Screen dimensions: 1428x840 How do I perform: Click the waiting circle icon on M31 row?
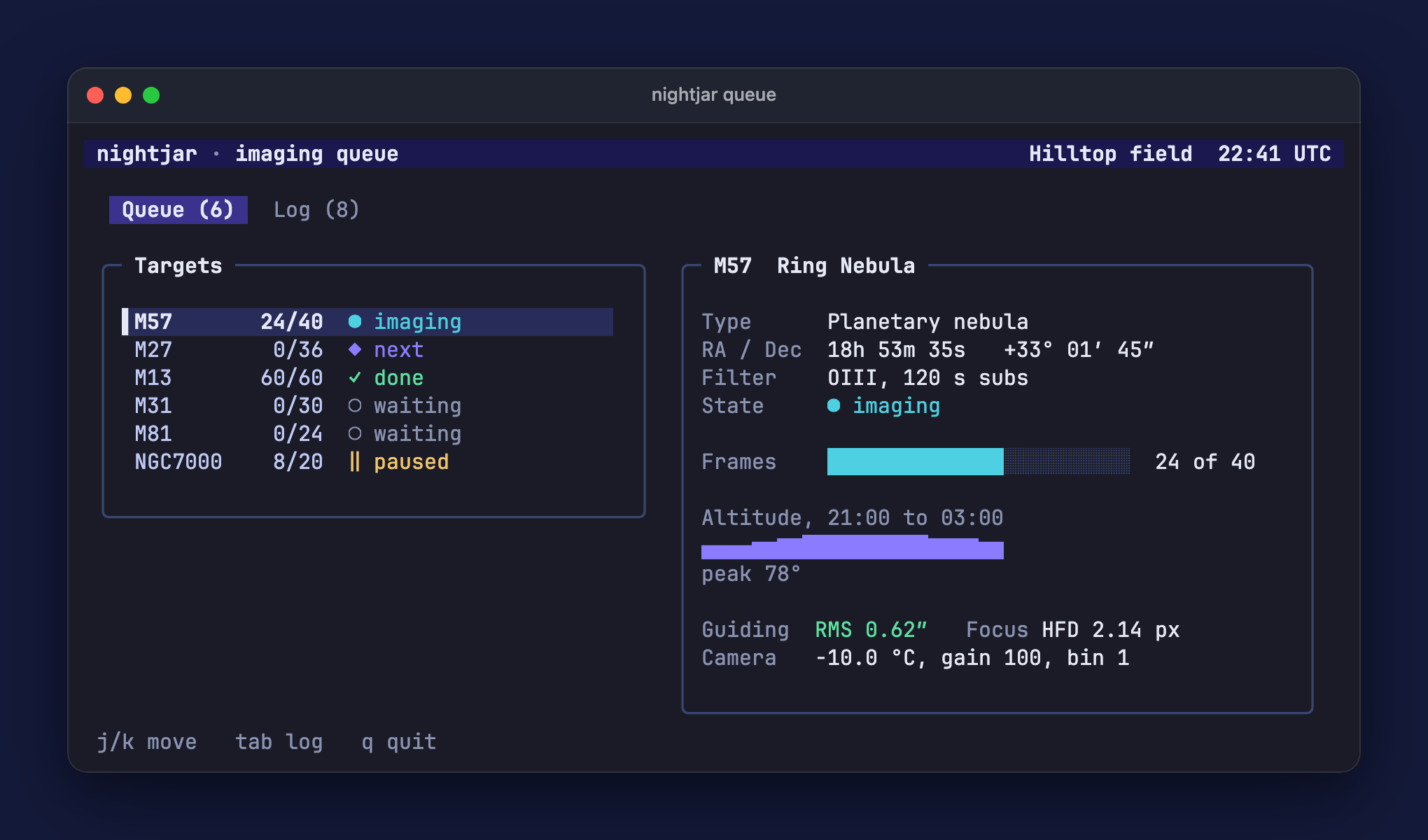[x=355, y=405]
